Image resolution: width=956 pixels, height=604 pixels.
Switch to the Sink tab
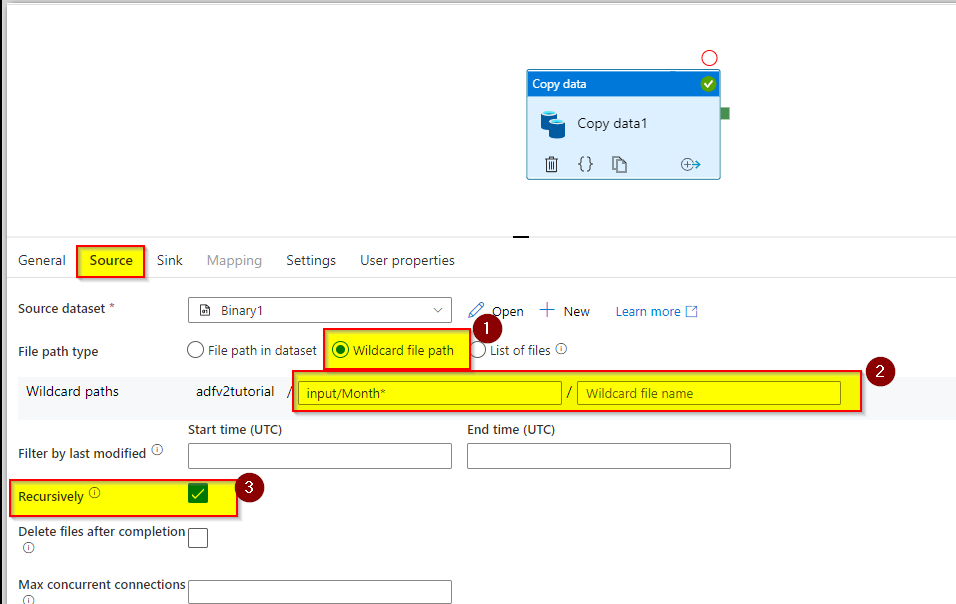point(169,260)
